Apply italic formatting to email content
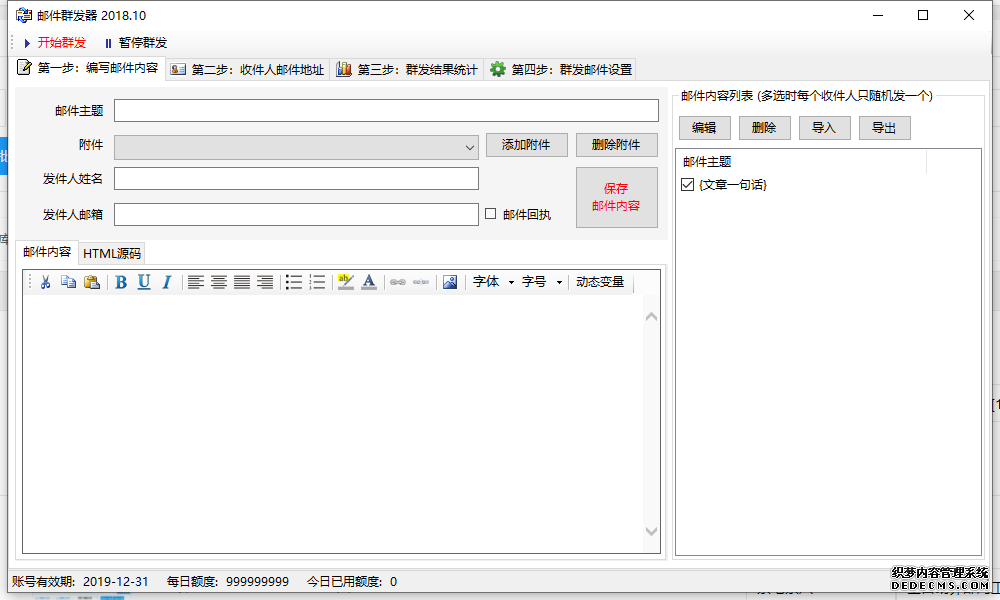The width and height of the screenshot is (1000, 600). click(165, 282)
